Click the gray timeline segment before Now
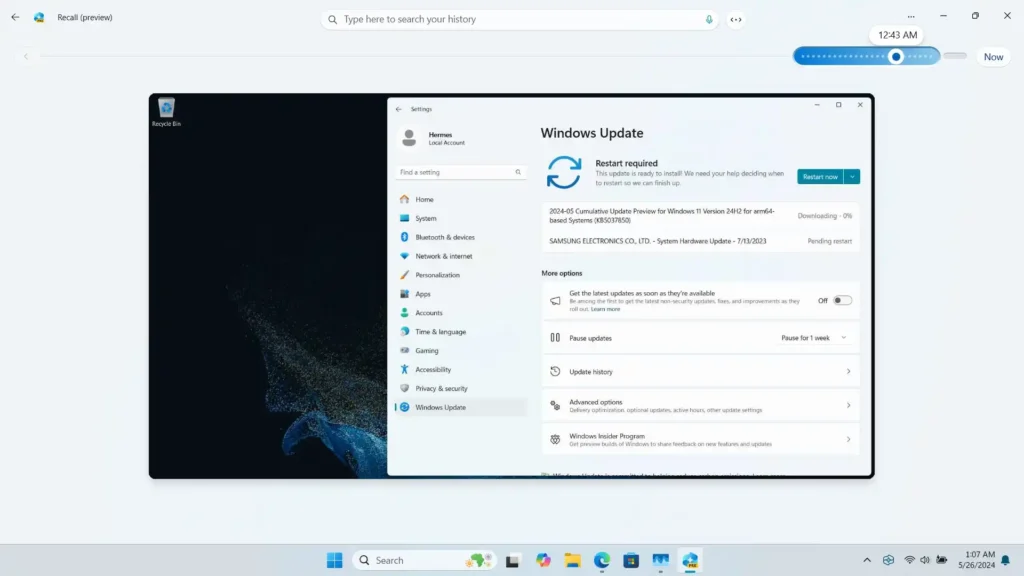 click(x=955, y=56)
